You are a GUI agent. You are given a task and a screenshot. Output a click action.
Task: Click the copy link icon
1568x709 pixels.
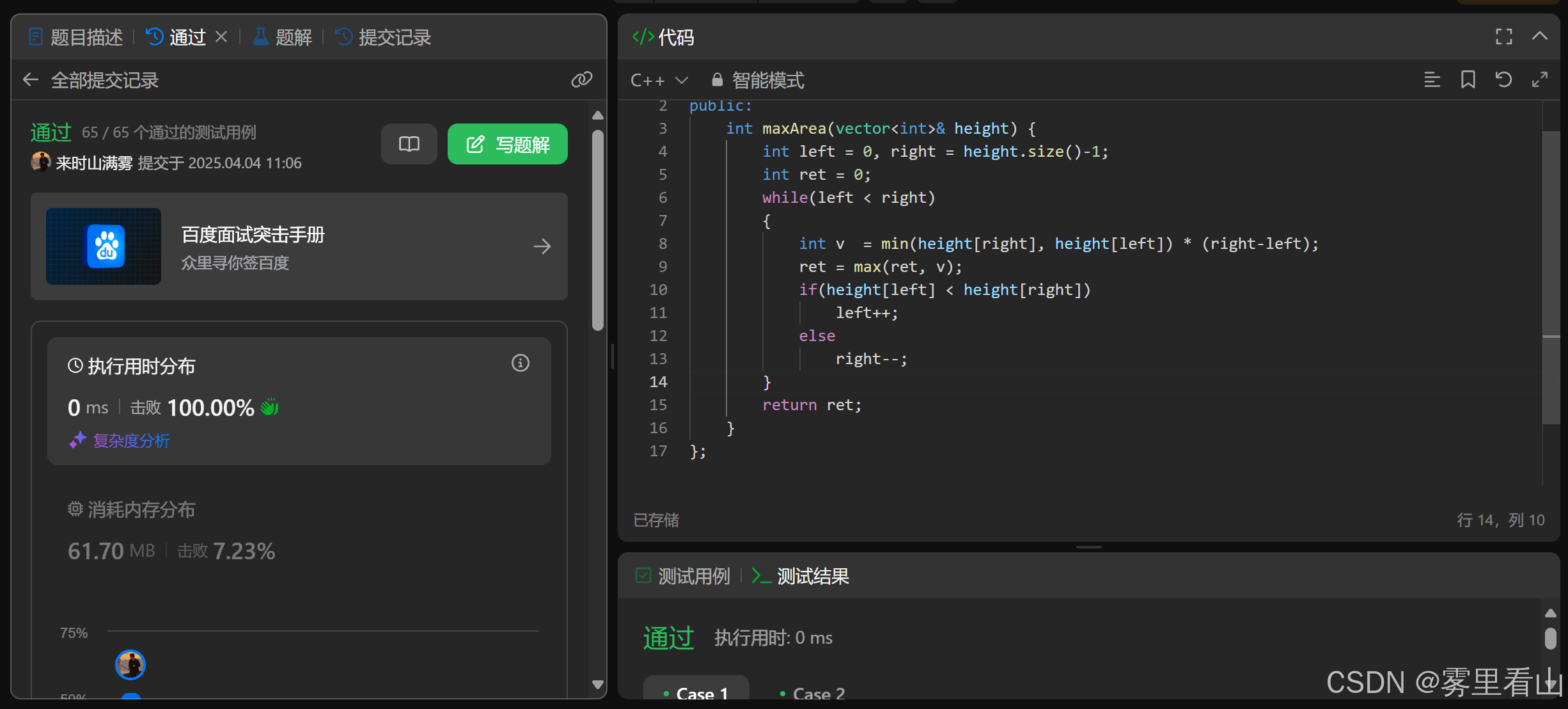pyautogui.click(x=581, y=79)
